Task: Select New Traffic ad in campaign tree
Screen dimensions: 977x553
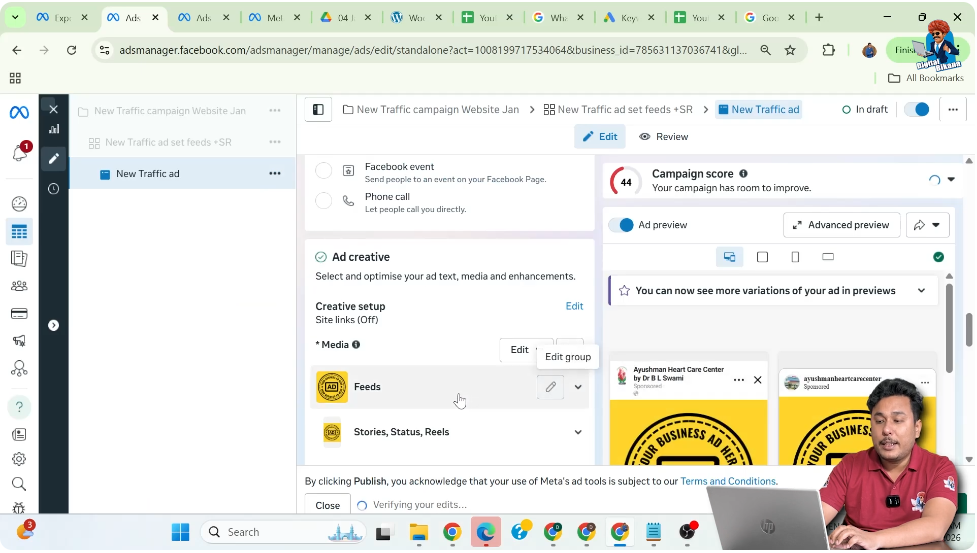Action: click(x=147, y=174)
